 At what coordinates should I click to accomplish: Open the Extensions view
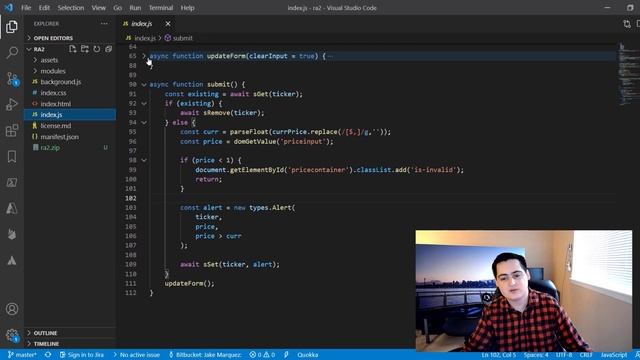point(12,131)
